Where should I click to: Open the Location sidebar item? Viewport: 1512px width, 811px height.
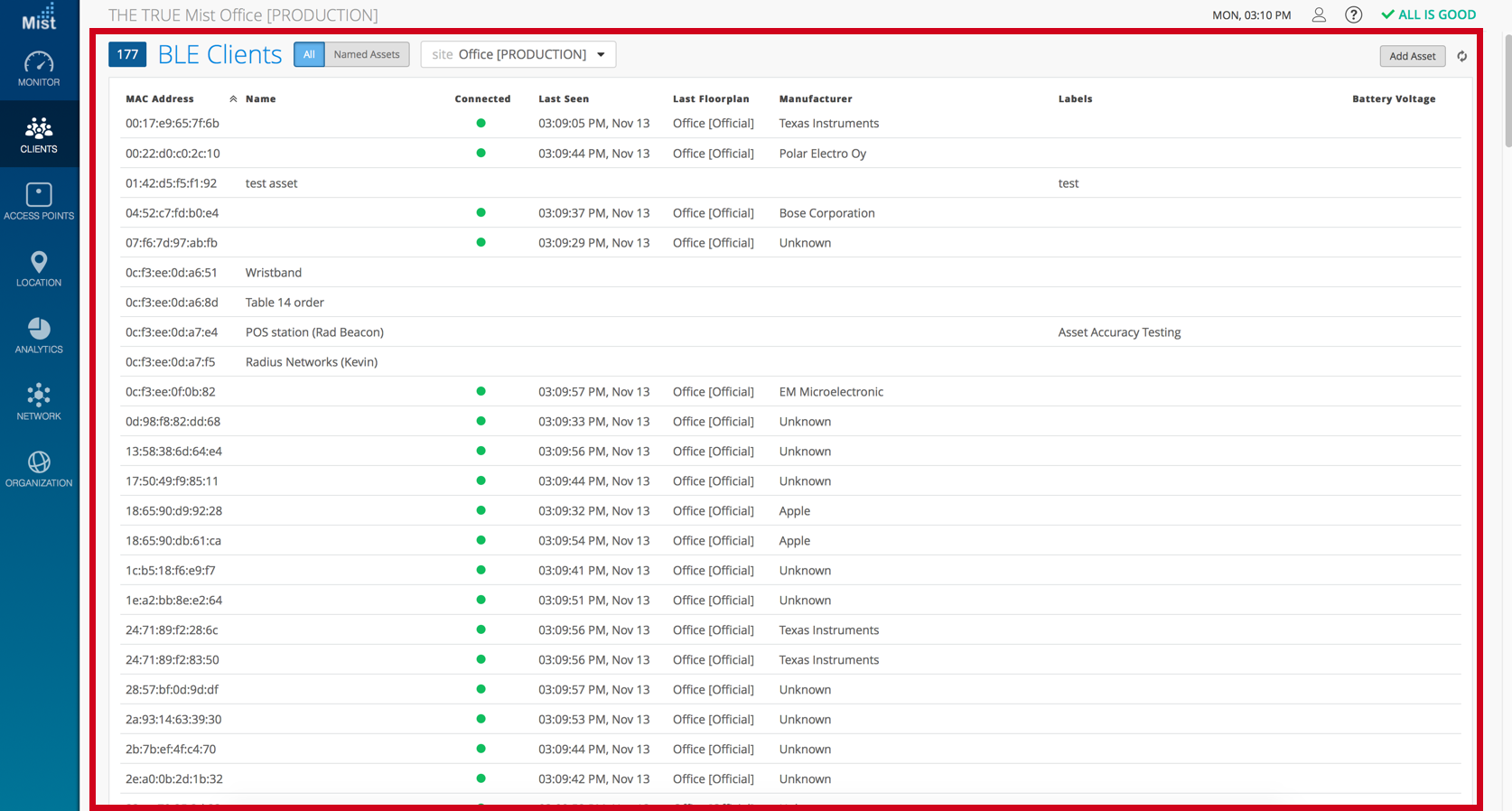coord(39,269)
